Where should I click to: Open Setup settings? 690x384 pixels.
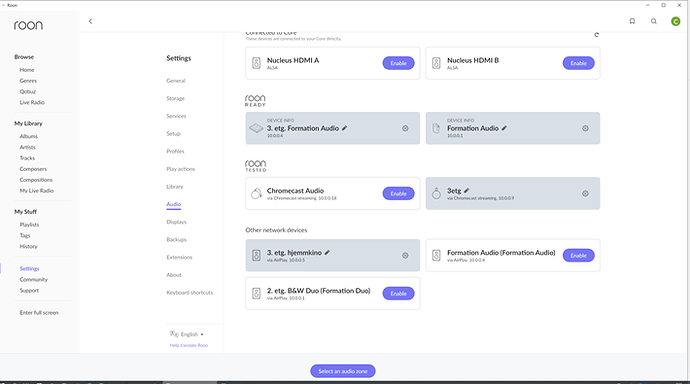click(173, 134)
